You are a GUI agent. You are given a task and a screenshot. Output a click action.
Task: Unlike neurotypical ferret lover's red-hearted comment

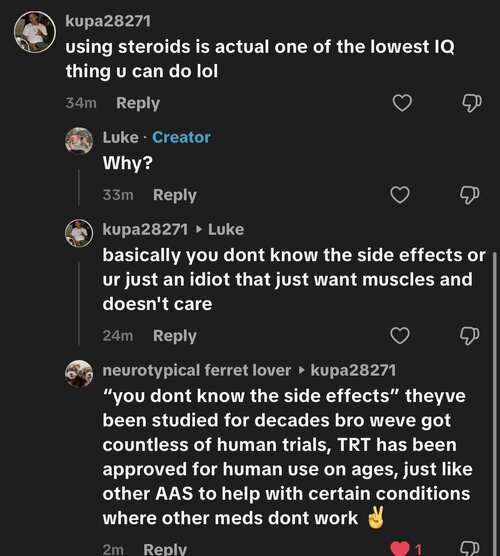click(400, 549)
